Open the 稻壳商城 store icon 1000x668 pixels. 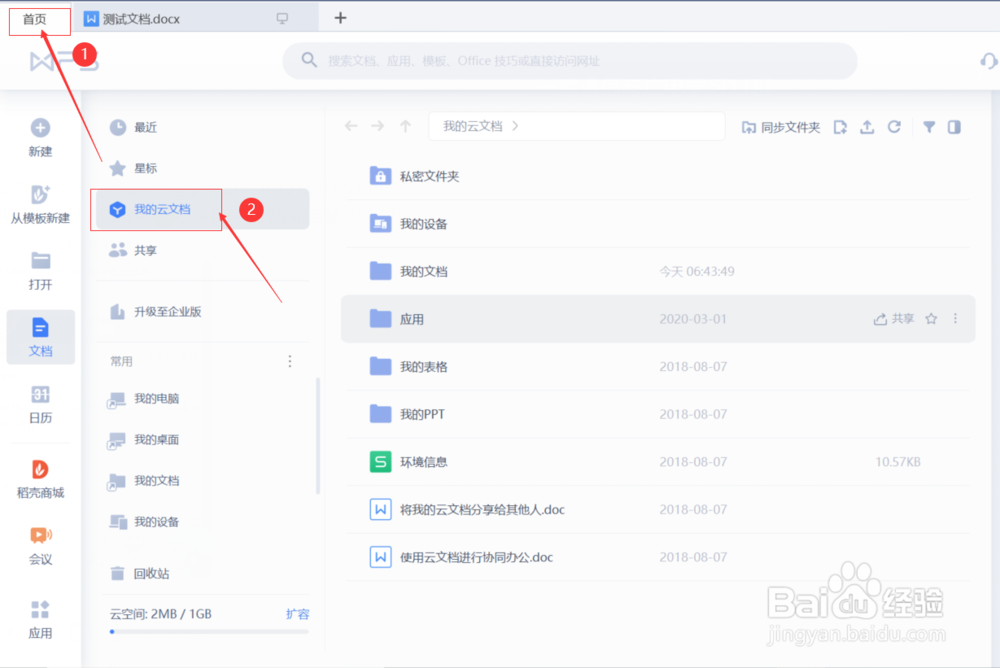coord(40,477)
